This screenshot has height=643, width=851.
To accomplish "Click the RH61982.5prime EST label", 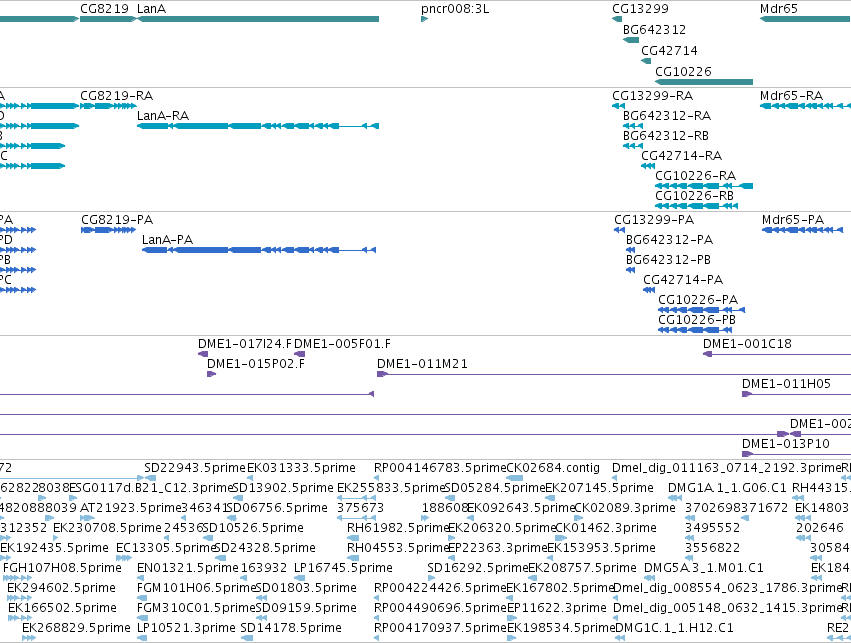I will (x=398, y=528).
